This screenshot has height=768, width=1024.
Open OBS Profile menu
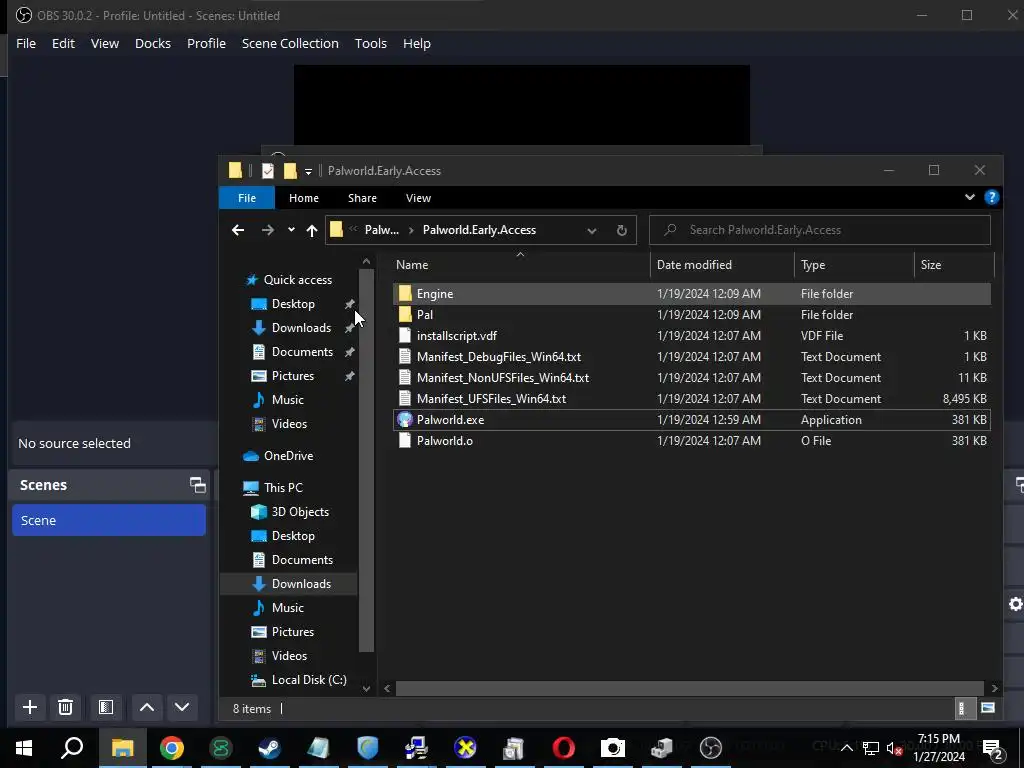pyautogui.click(x=206, y=43)
